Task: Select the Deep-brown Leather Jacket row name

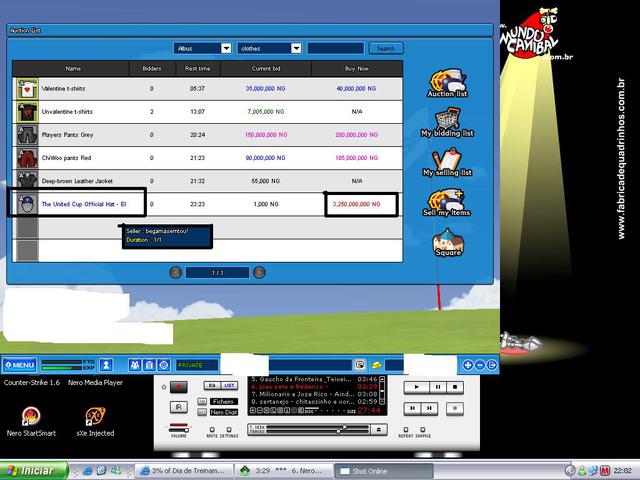Action: click(77, 181)
